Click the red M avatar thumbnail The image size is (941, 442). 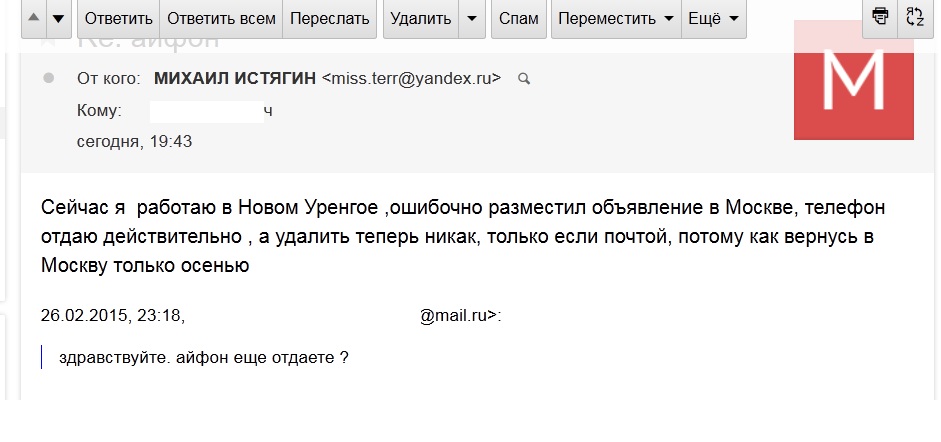pyautogui.click(x=853, y=80)
